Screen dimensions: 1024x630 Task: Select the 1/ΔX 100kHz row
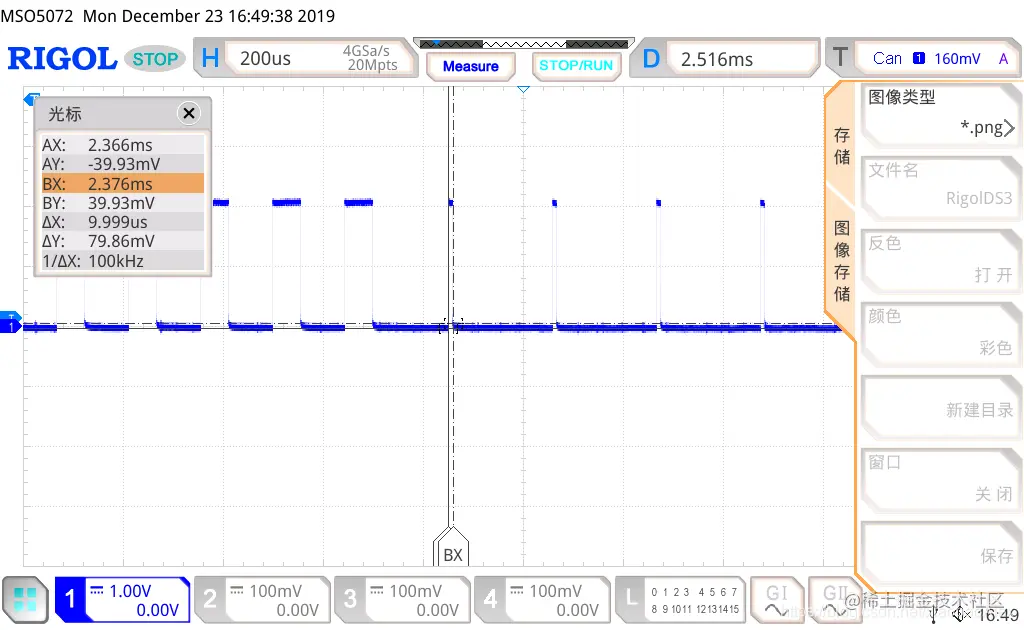click(x=123, y=261)
